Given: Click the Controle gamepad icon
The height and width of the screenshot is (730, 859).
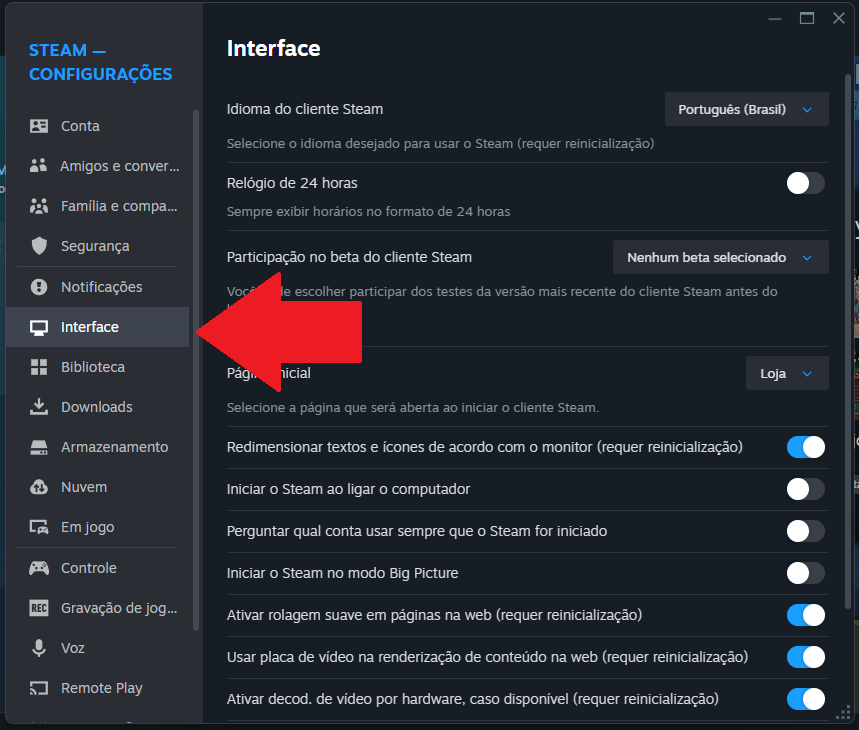Looking at the screenshot, I should 39,568.
